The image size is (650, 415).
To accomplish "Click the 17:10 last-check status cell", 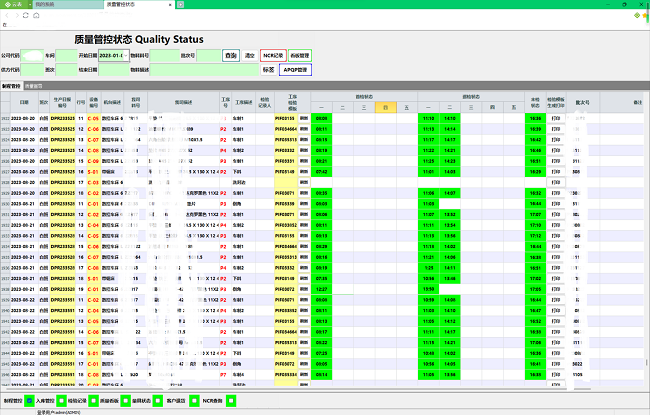I will [535, 225].
